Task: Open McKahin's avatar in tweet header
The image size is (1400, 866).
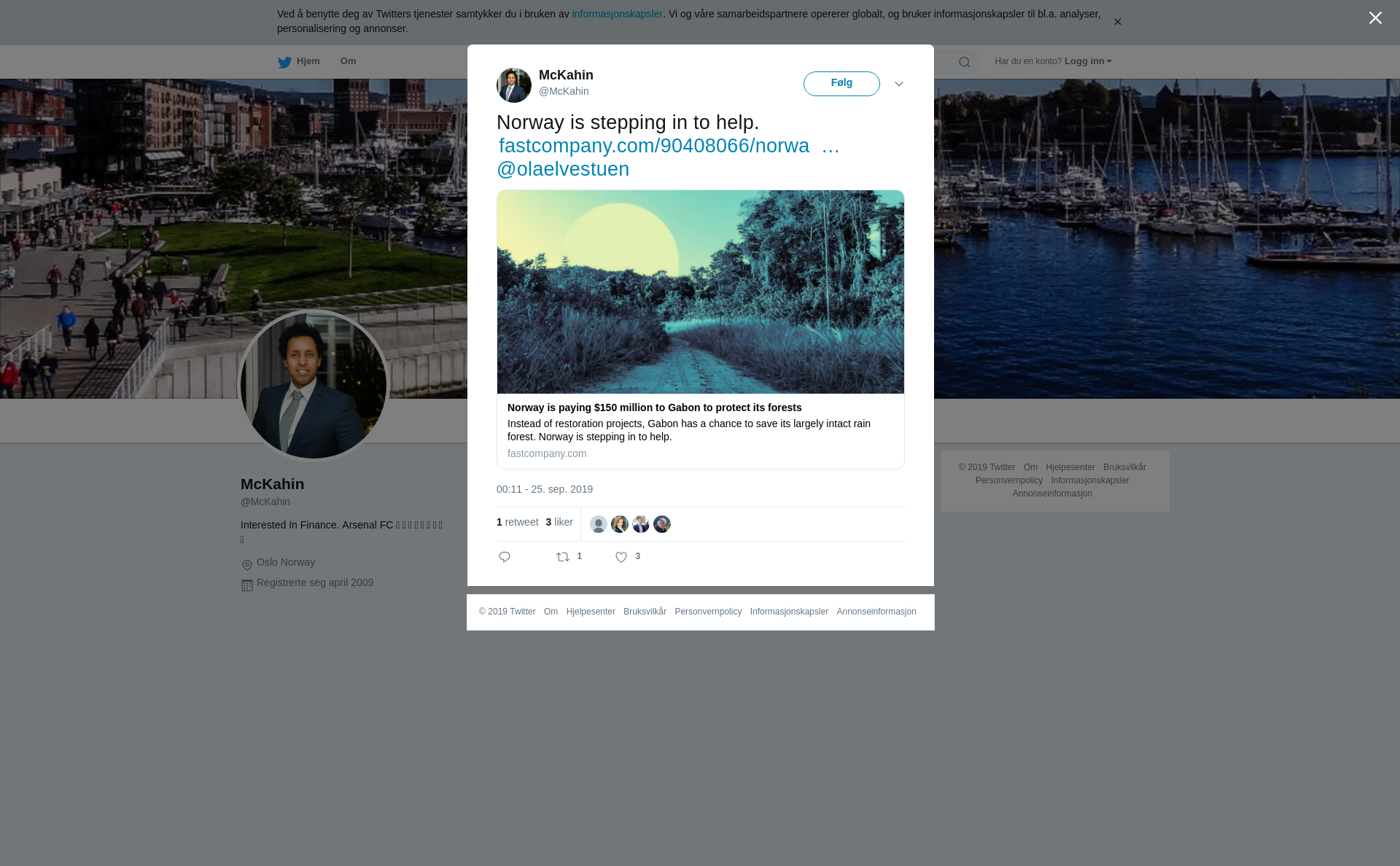Action: click(x=514, y=85)
